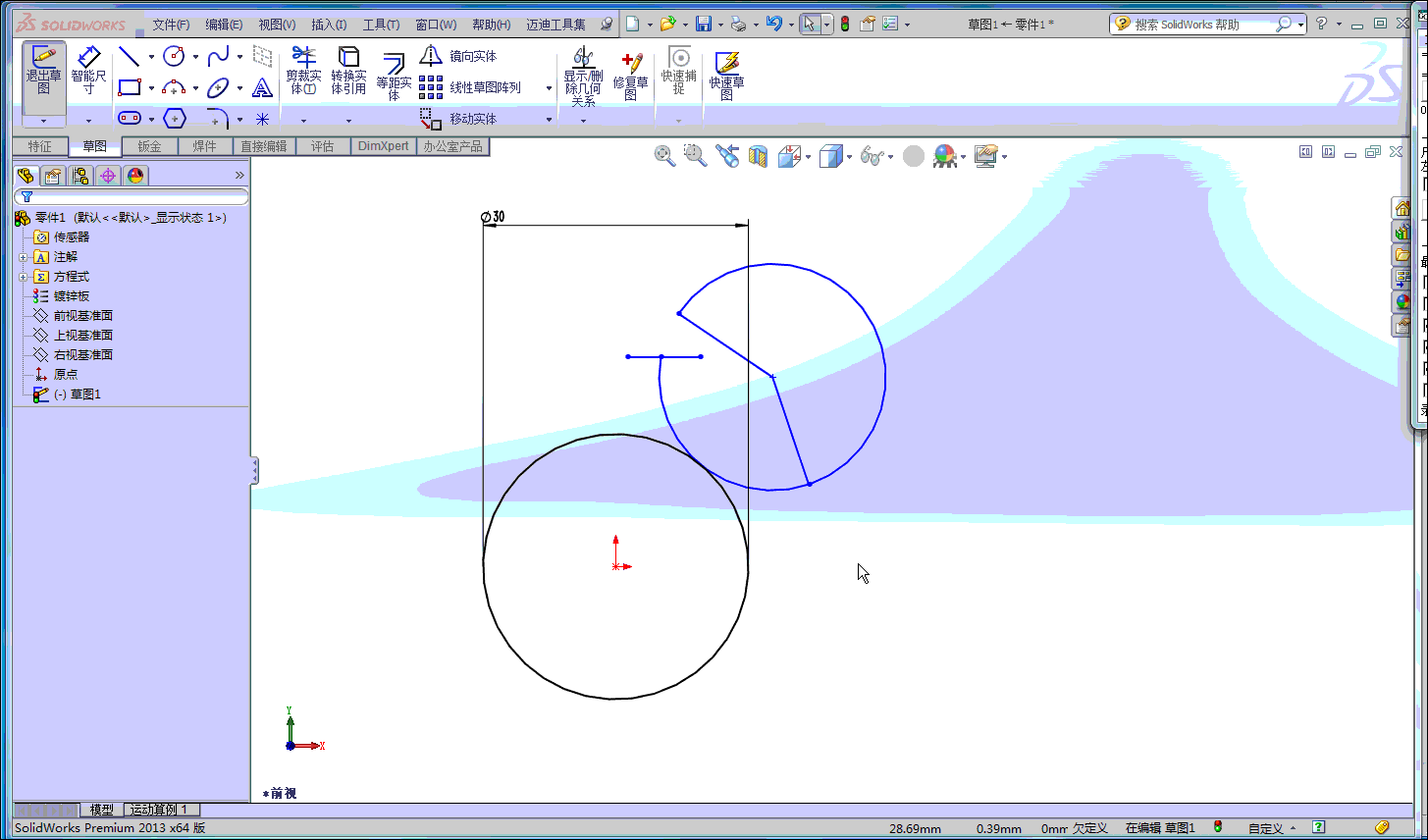
Task: Open Line tool dropdown arrow
Action: click(151, 57)
